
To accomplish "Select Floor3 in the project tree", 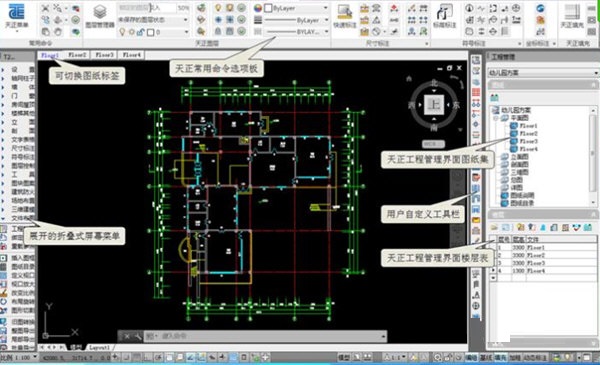I will click(x=528, y=141).
